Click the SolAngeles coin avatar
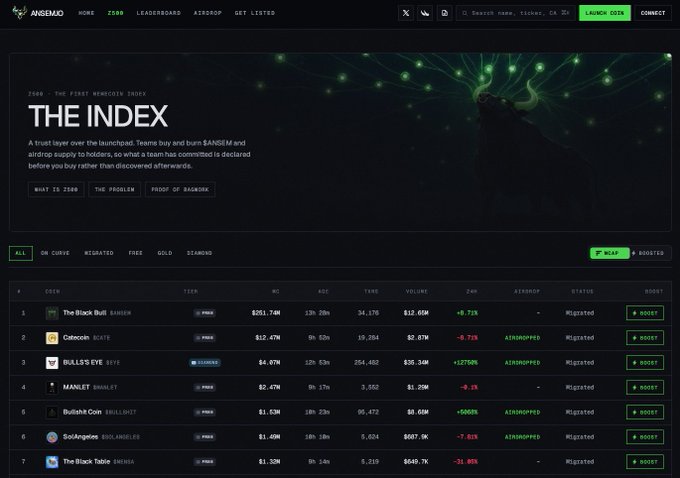 (x=52, y=437)
